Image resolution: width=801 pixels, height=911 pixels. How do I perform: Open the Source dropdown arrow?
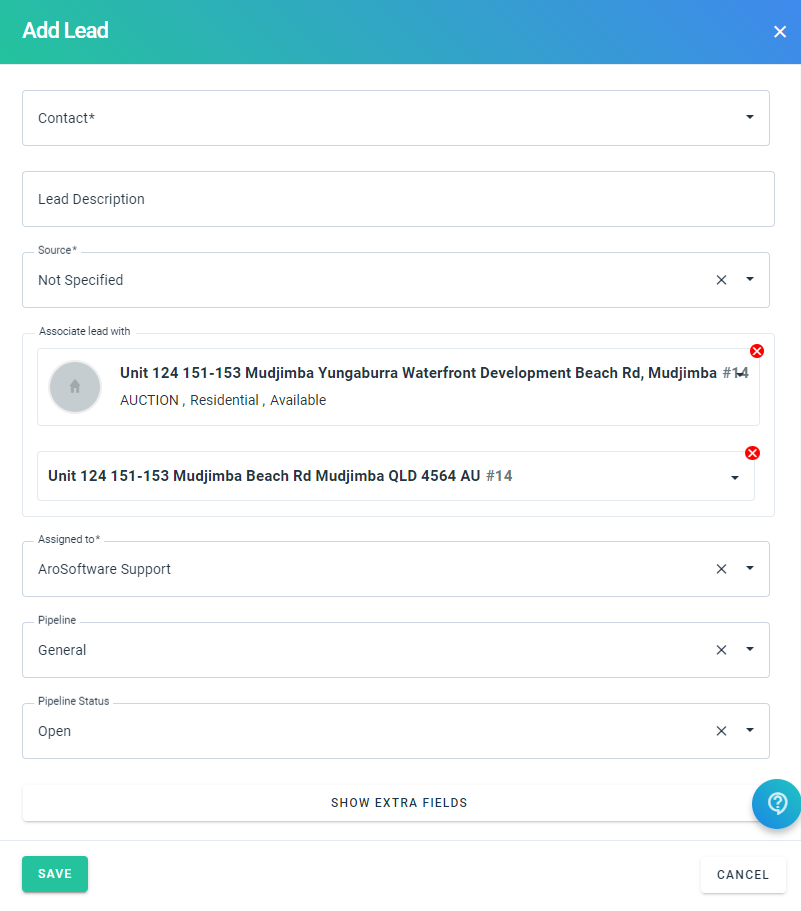click(750, 279)
